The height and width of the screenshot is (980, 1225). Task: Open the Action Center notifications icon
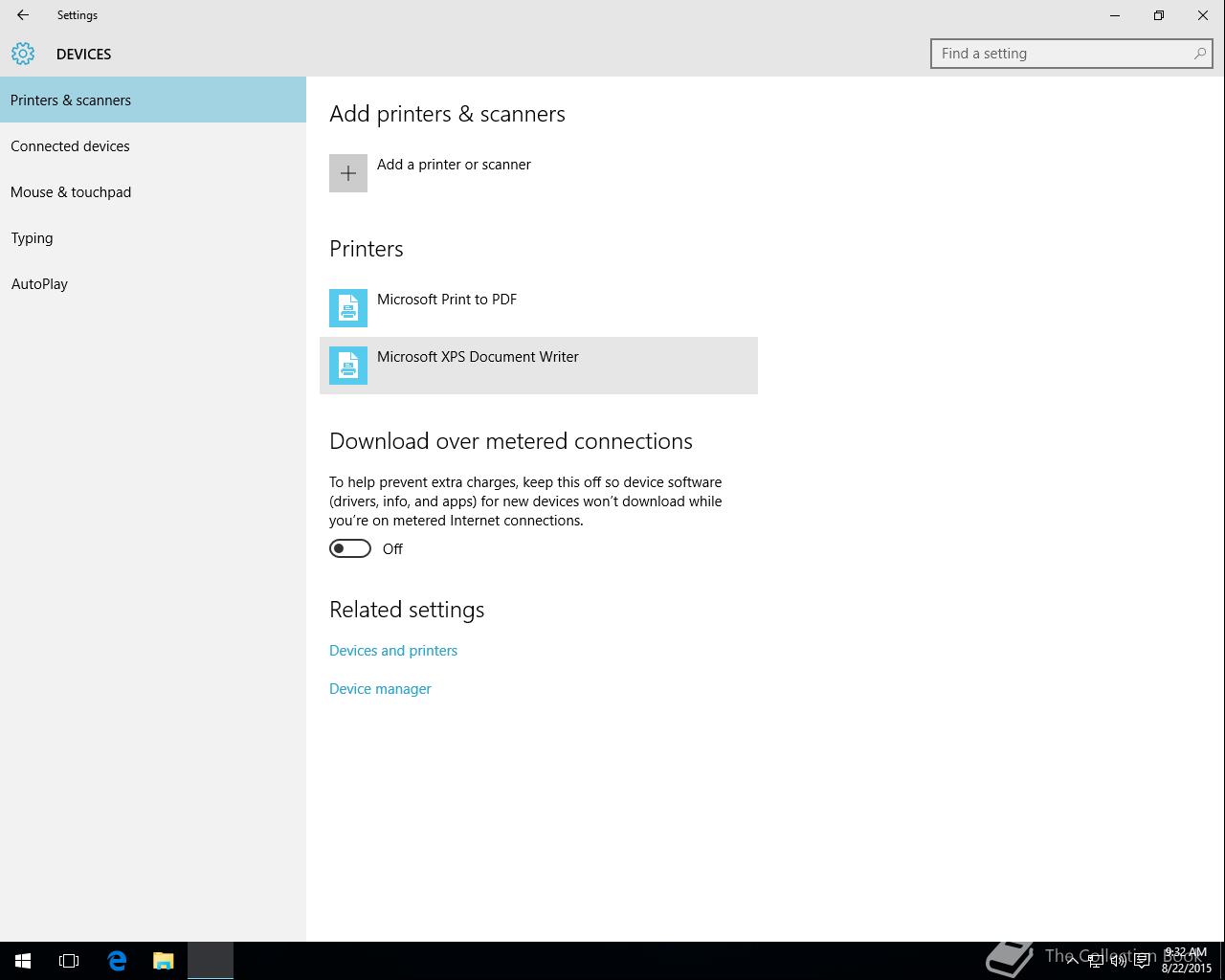(1142, 961)
